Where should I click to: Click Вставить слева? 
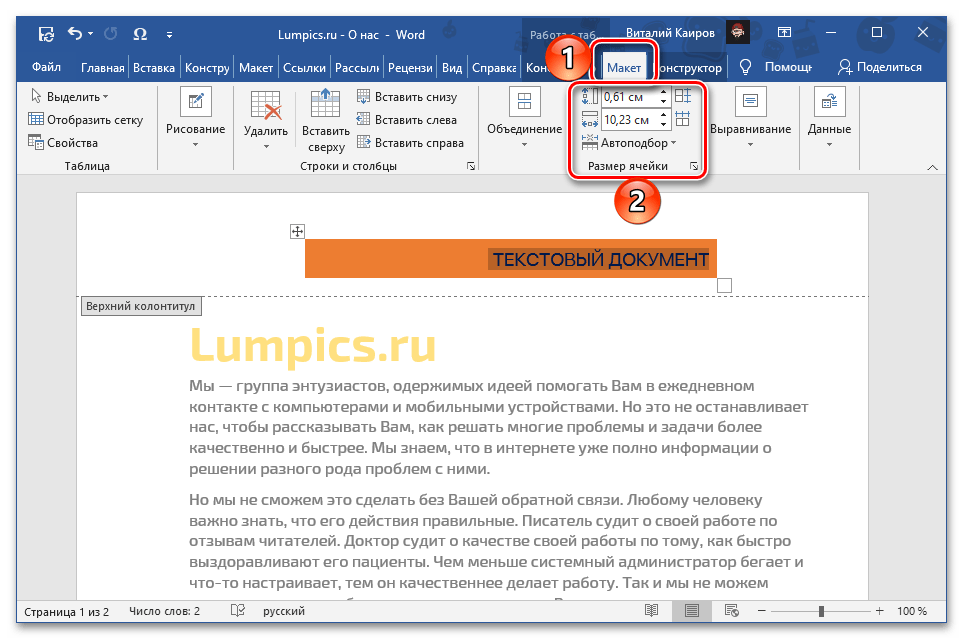(407, 120)
